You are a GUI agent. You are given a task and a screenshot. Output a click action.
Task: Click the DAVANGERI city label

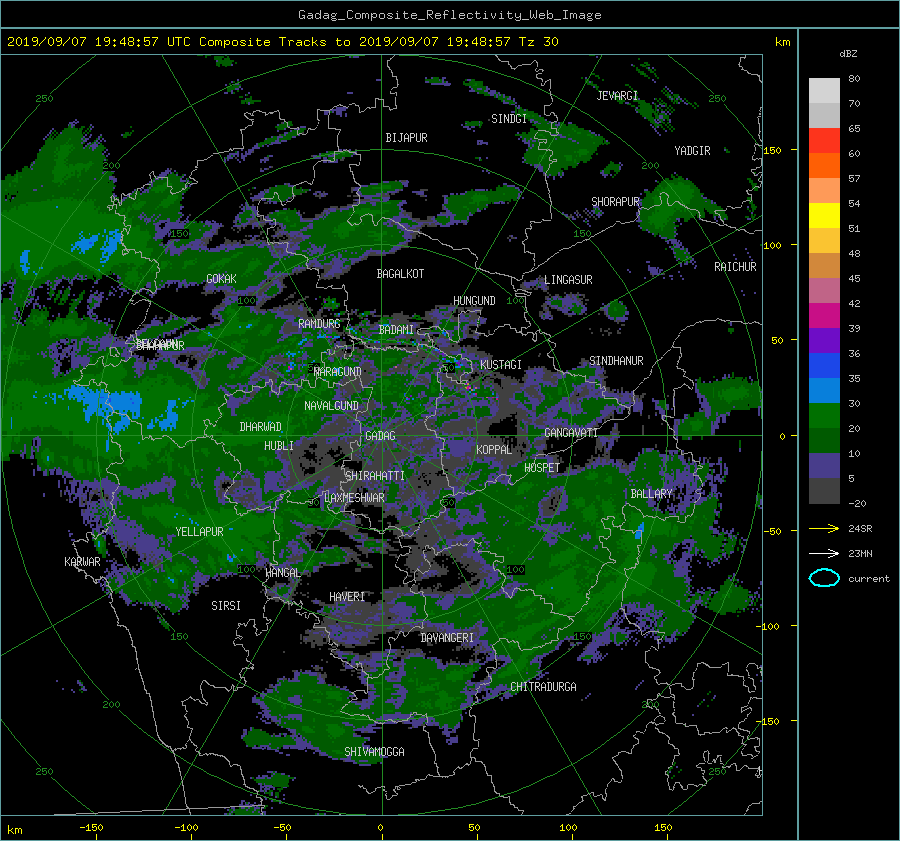click(x=447, y=638)
